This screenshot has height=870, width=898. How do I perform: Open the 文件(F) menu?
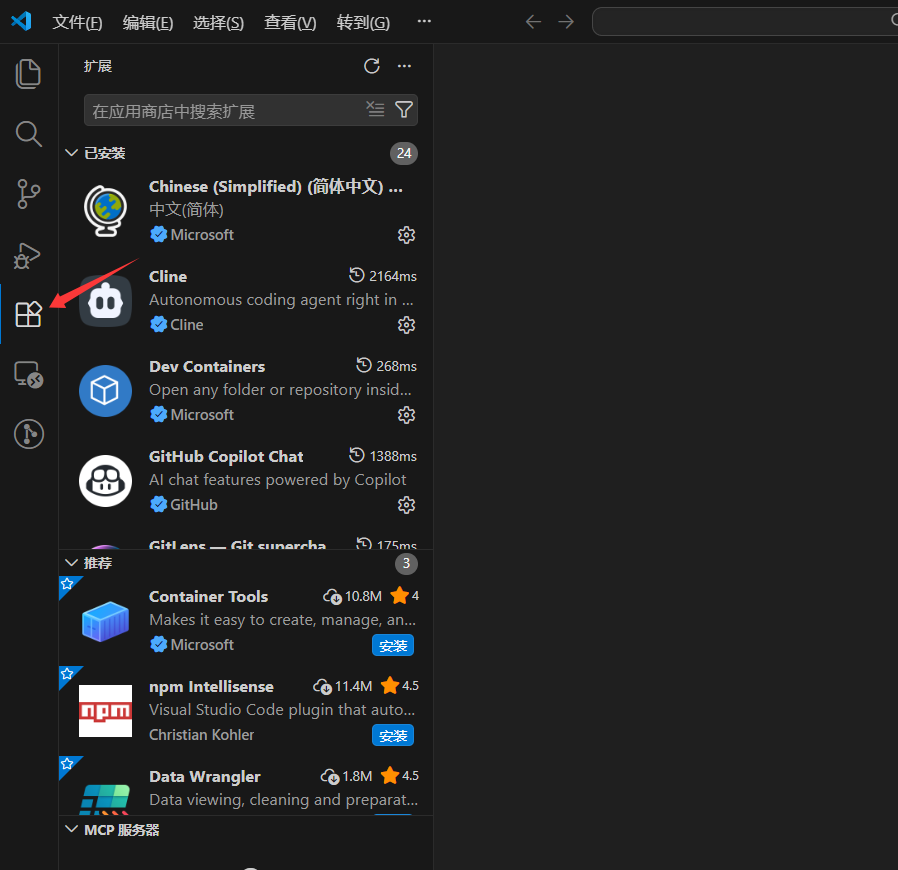click(x=77, y=22)
